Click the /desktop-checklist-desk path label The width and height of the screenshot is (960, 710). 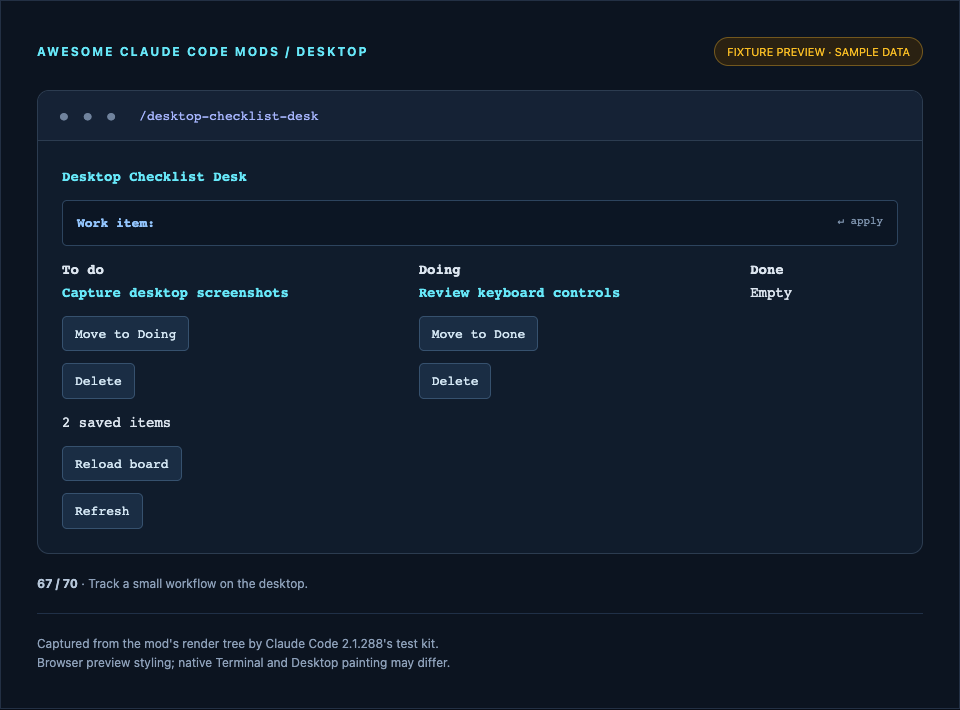(228, 116)
